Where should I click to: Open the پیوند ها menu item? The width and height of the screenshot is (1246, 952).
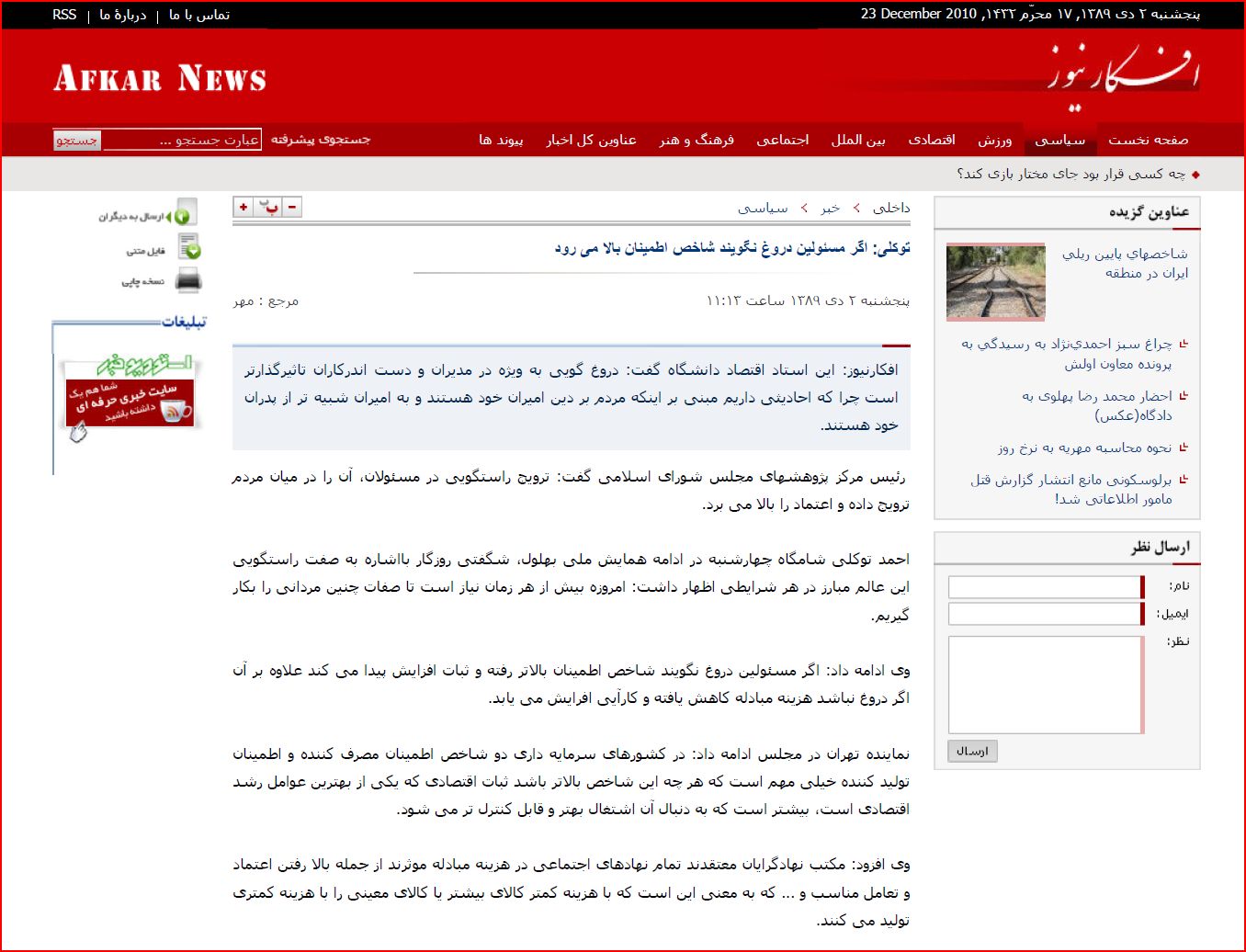pyautogui.click(x=501, y=140)
